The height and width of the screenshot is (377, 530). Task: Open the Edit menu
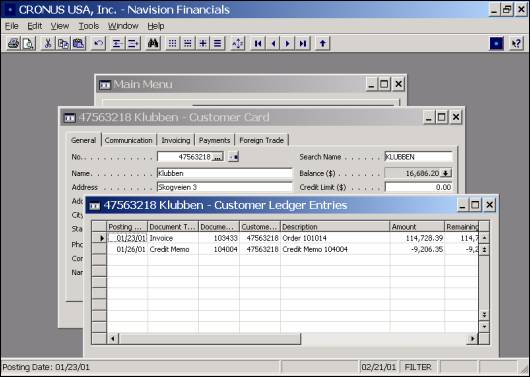pyautogui.click(x=34, y=26)
